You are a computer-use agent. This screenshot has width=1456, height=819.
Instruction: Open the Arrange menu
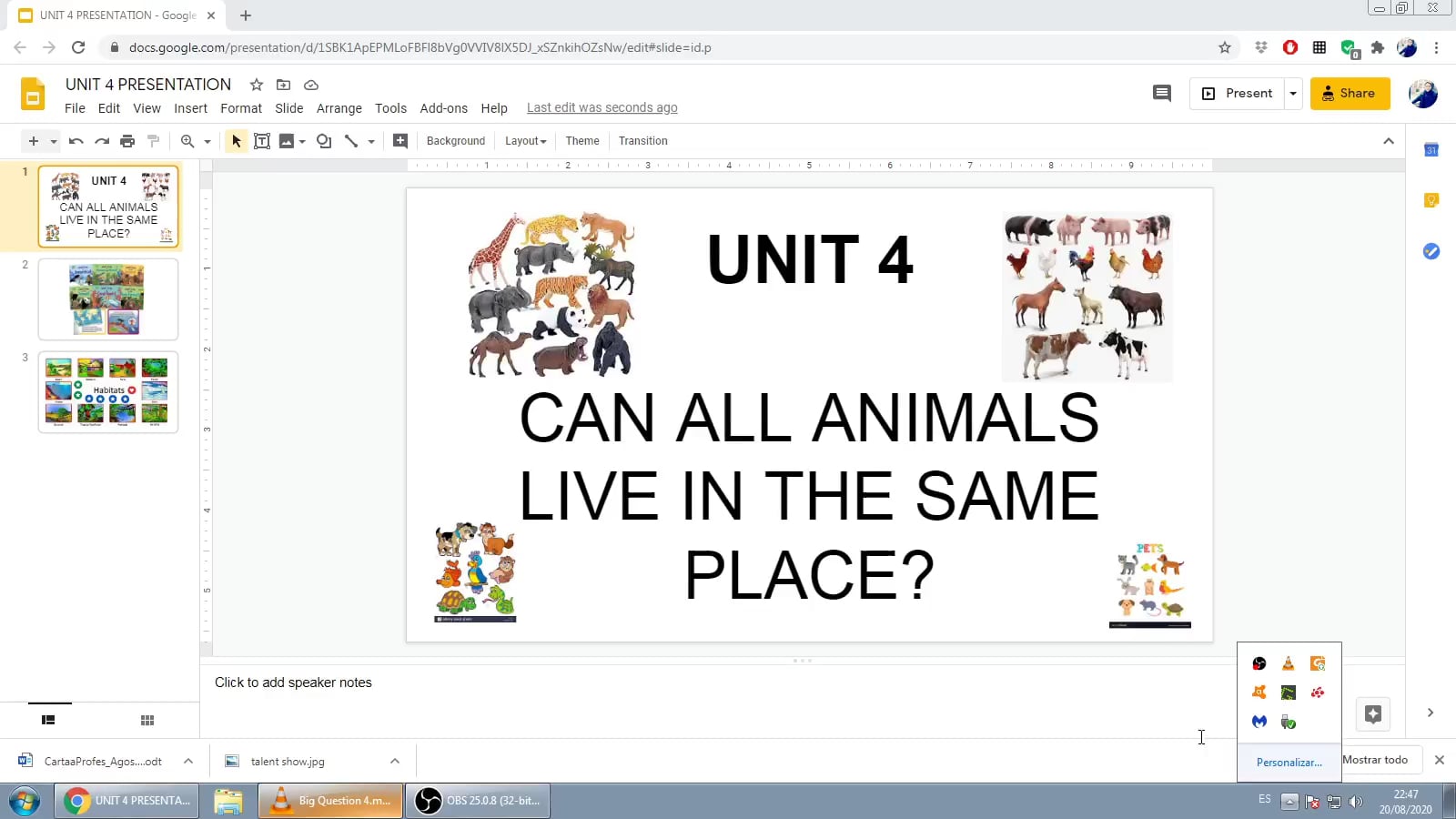pyautogui.click(x=339, y=108)
